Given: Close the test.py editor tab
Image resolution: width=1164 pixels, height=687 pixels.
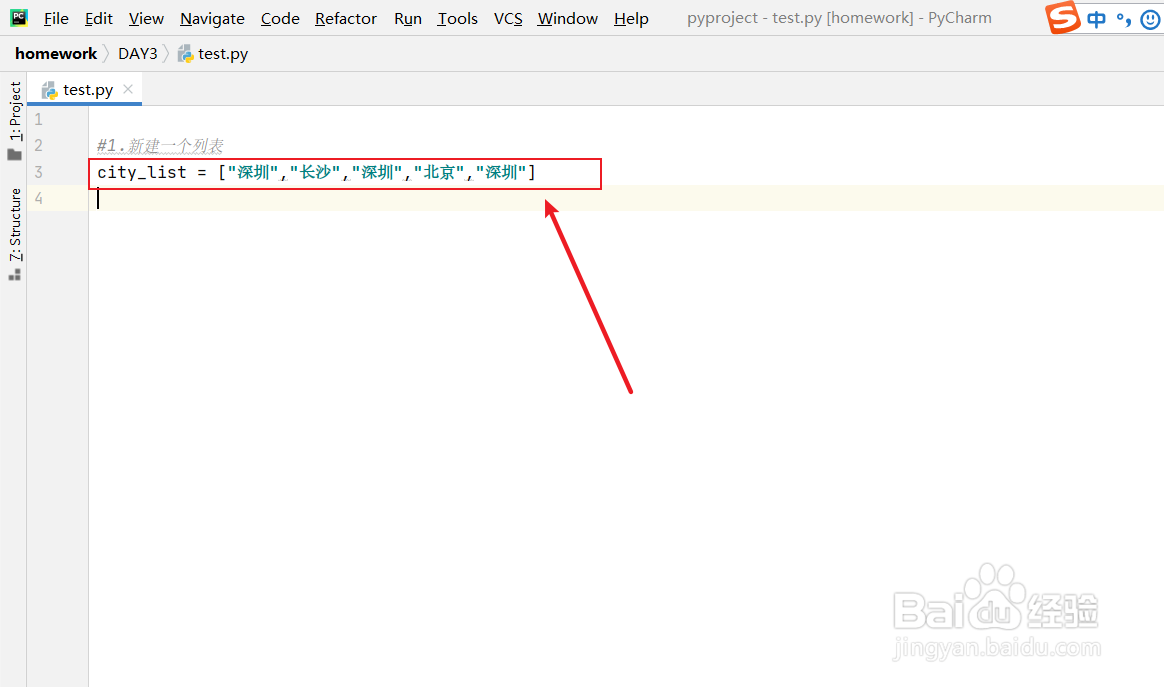Looking at the screenshot, I should pyautogui.click(x=128, y=89).
